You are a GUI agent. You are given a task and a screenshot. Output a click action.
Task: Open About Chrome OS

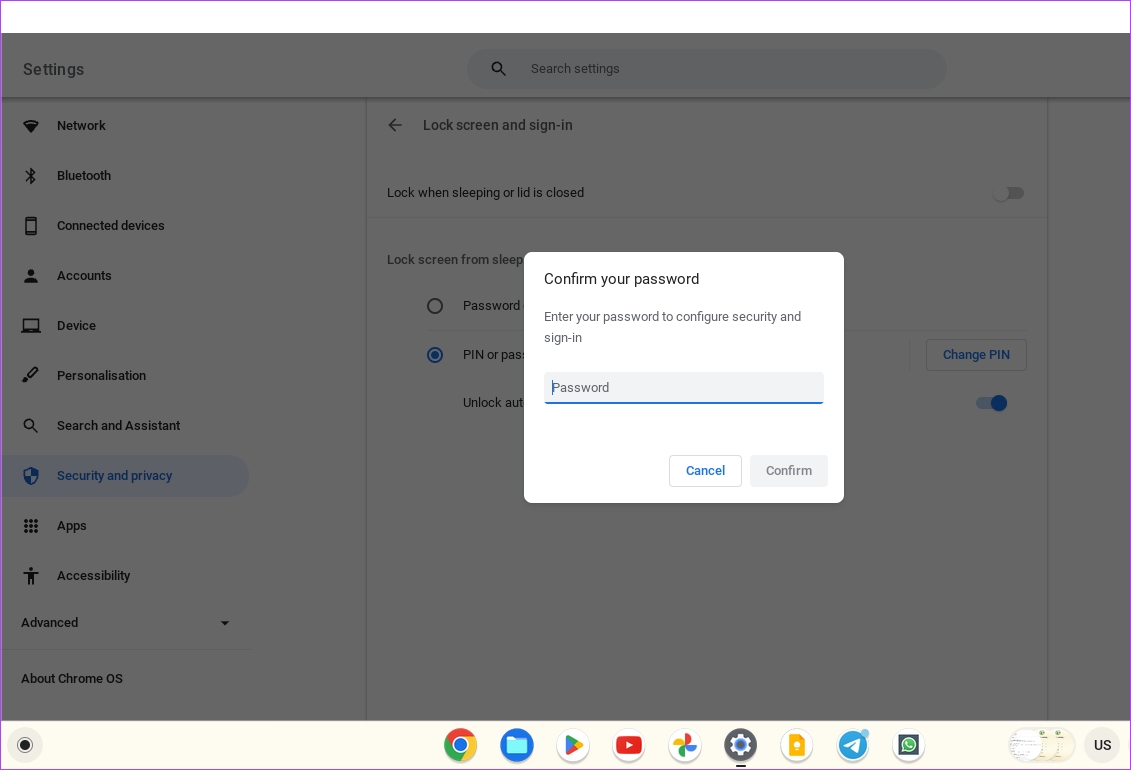coord(71,678)
